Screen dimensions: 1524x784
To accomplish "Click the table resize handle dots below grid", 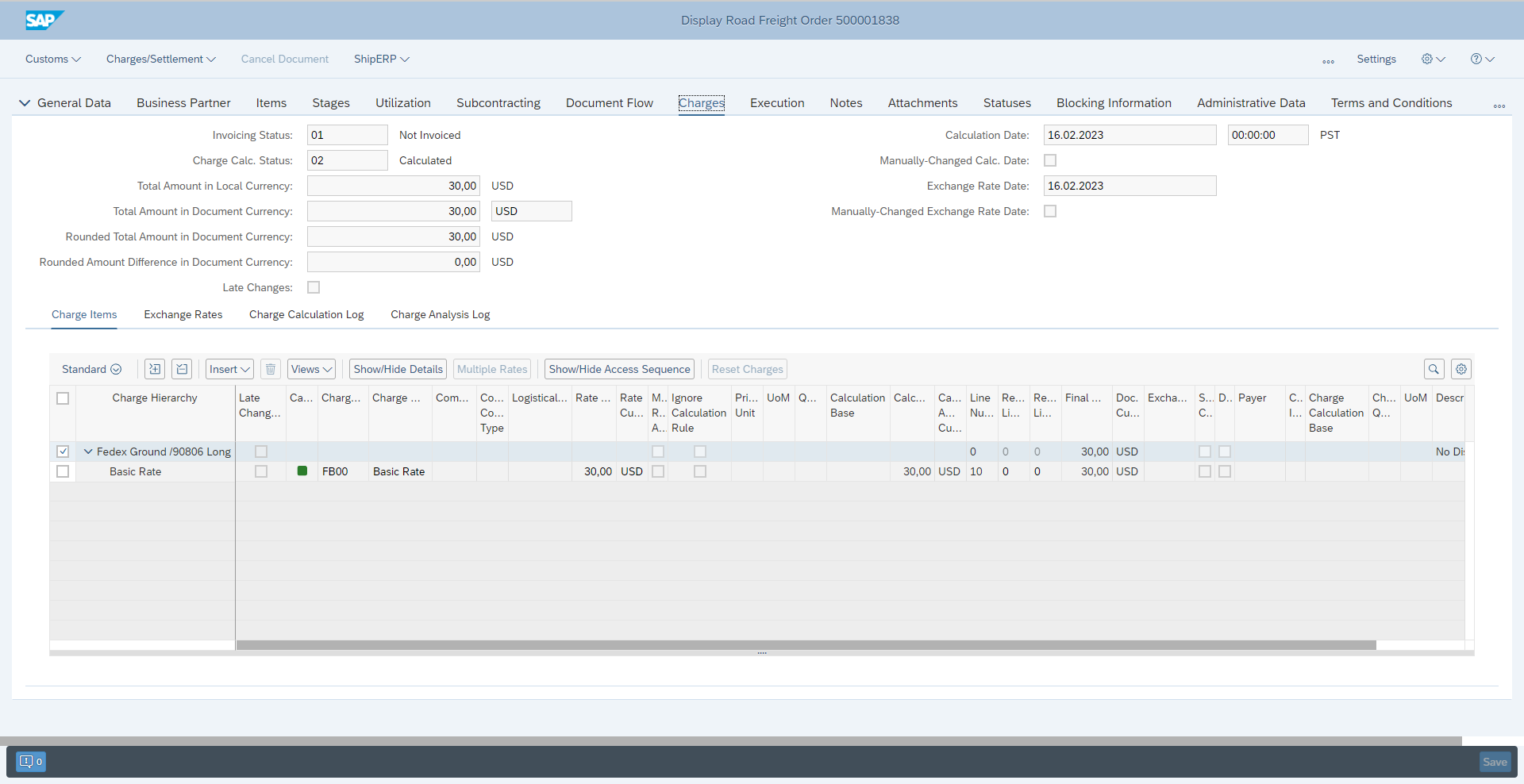I will click(762, 653).
